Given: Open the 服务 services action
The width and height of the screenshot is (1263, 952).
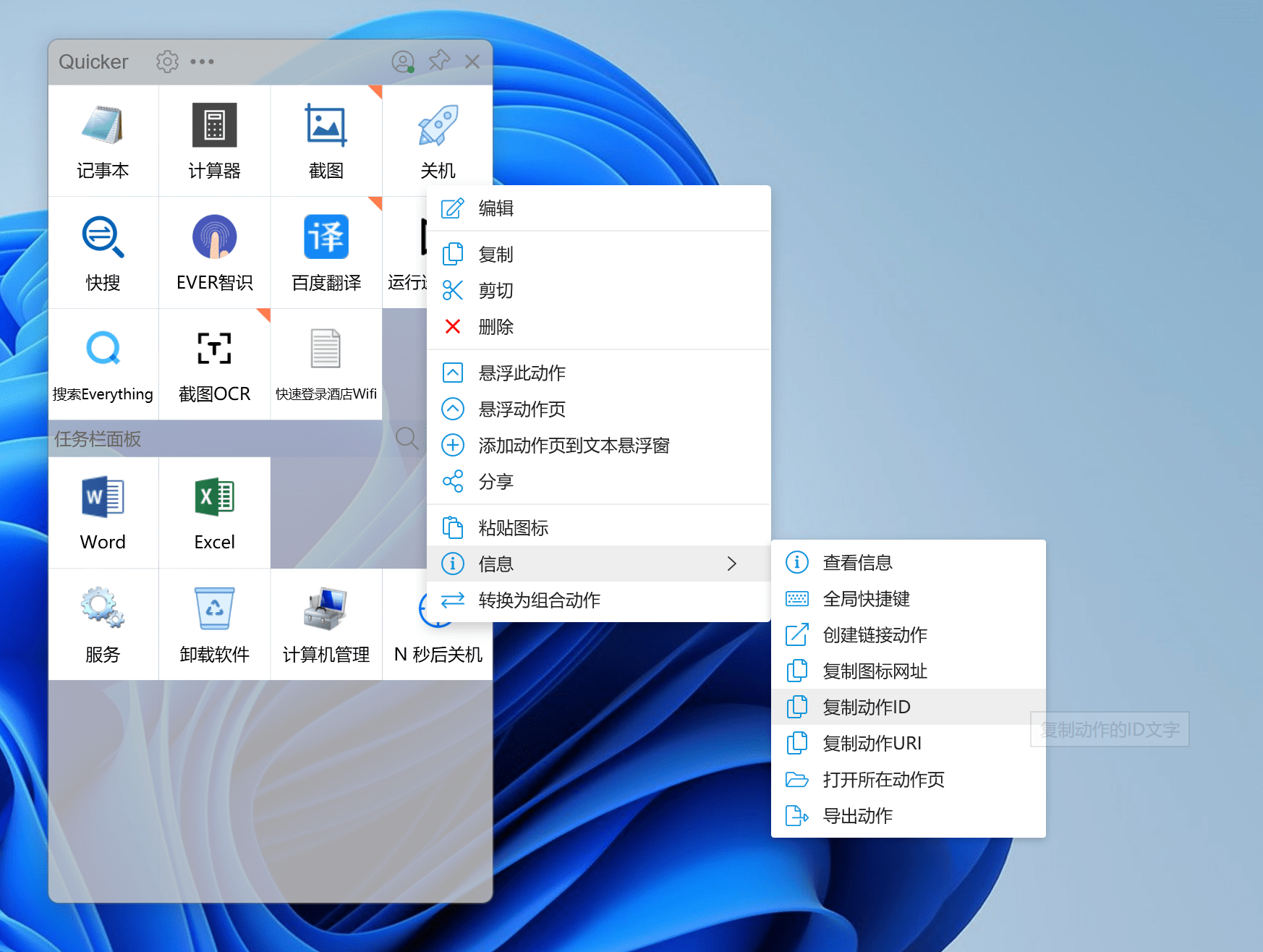Looking at the screenshot, I should [103, 624].
